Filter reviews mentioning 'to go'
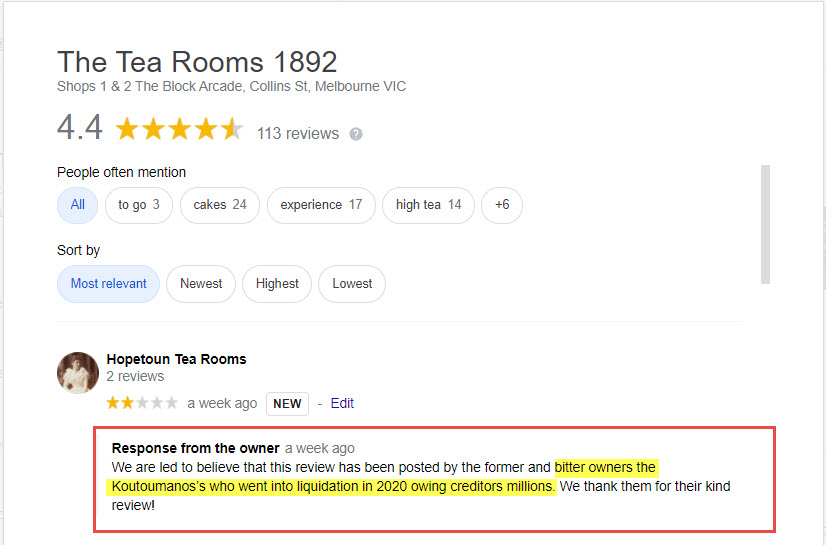826x545 pixels. coord(139,205)
